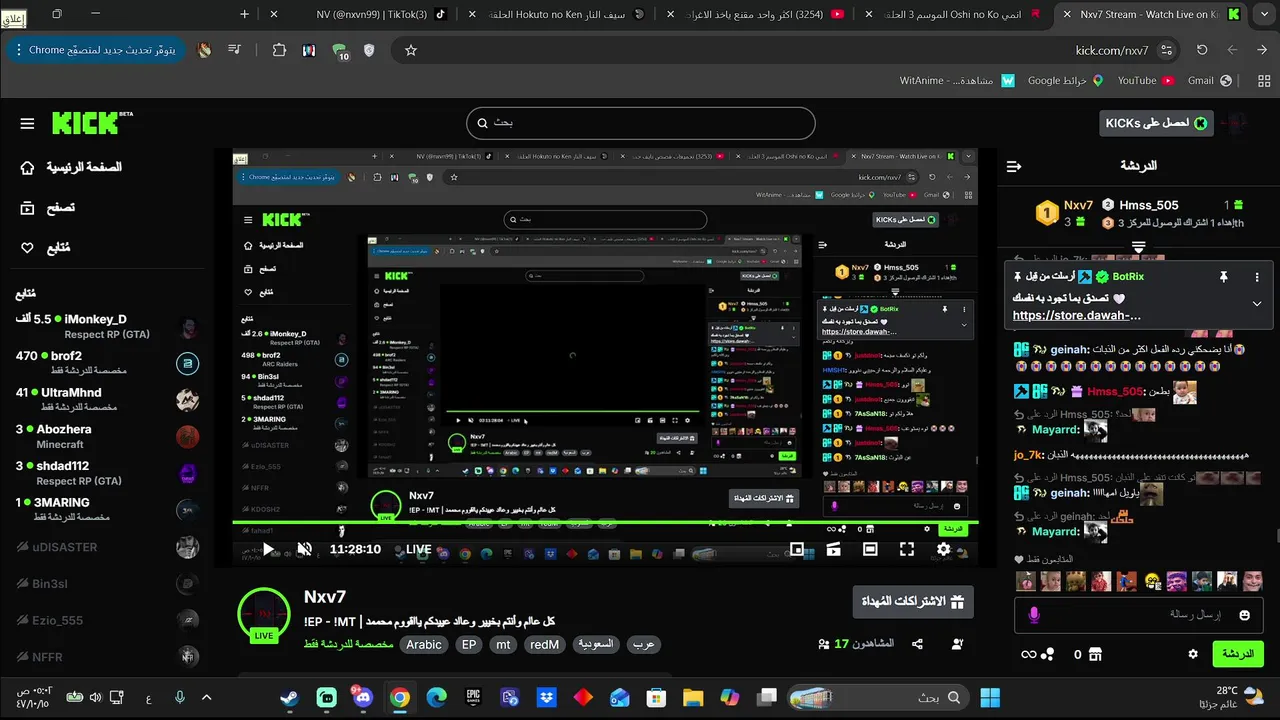Enable picture-in-picture mini player
The height and width of the screenshot is (720, 1280).
pyautogui.click(x=797, y=549)
